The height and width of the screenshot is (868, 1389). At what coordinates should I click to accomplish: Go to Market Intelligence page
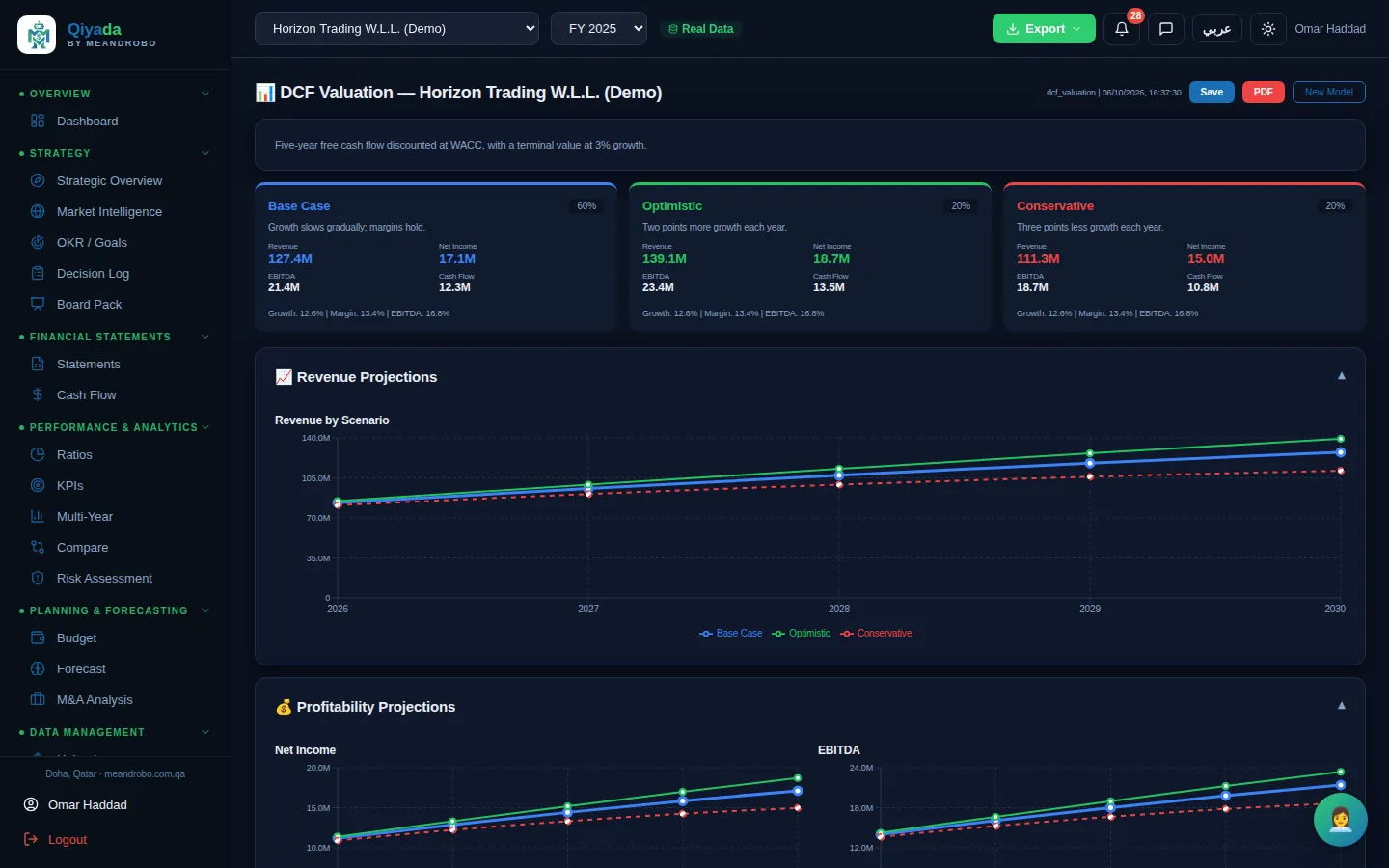click(109, 211)
